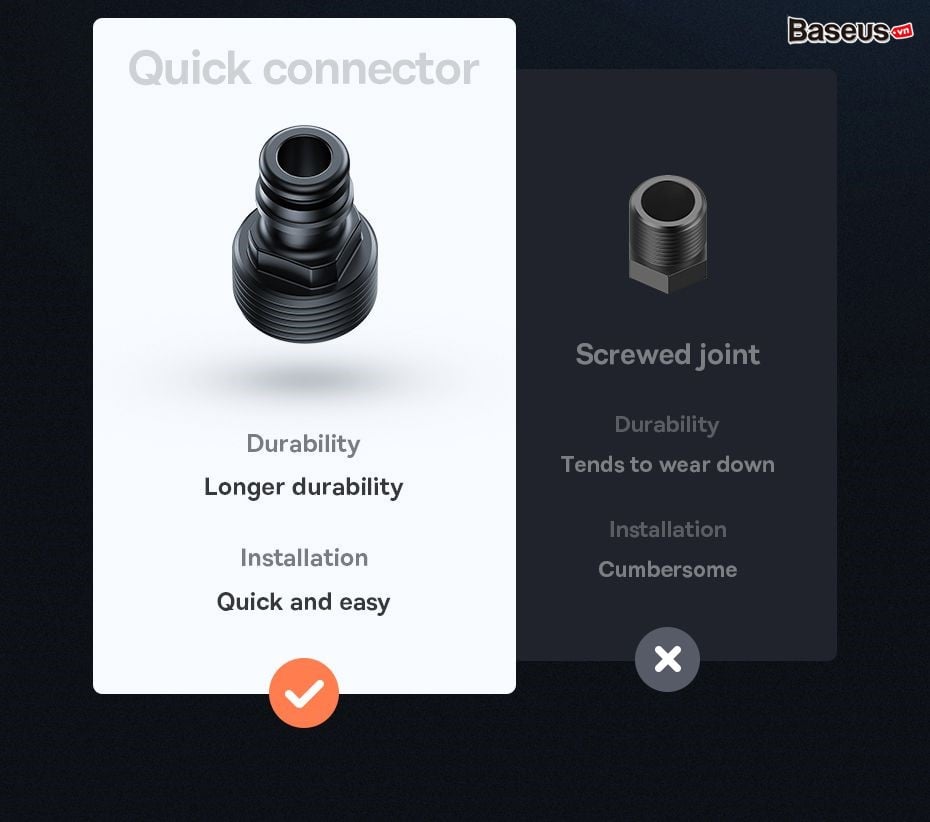This screenshot has height=822, width=930.
Task: Click Quick and easy text
Action: [x=304, y=602]
